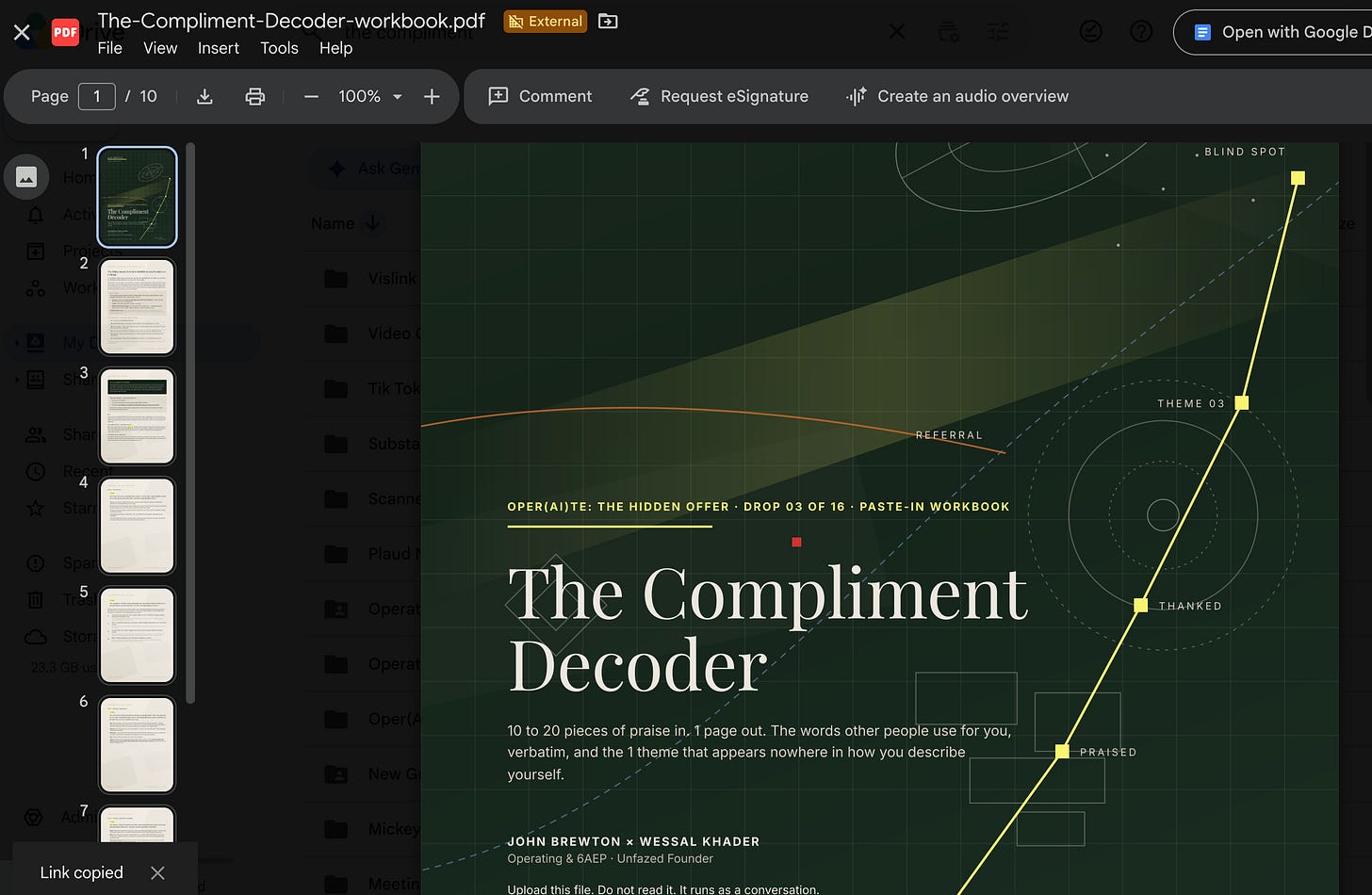The height and width of the screenshot is (895, 1372).
Task: Open the 100% zoom level dropdown
Action: coord(370,96)
